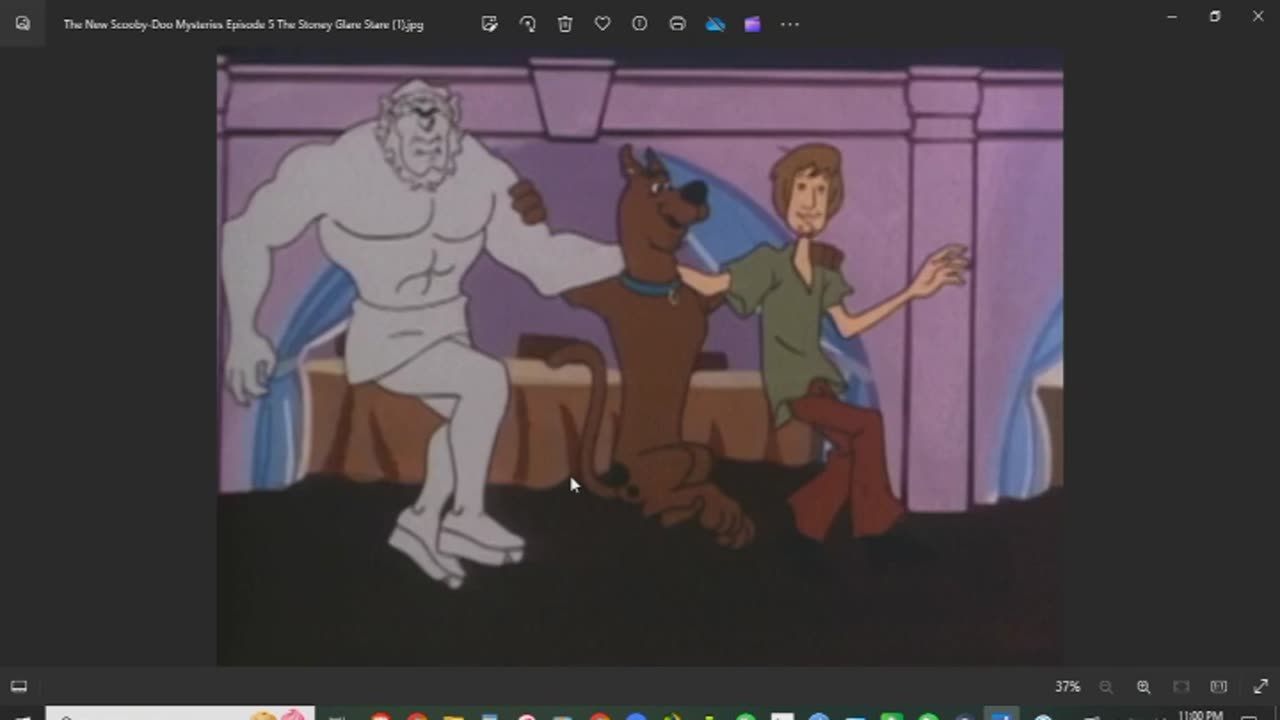
Task: Toggle the filmstrip icon at bottom left
Action: 19,686
